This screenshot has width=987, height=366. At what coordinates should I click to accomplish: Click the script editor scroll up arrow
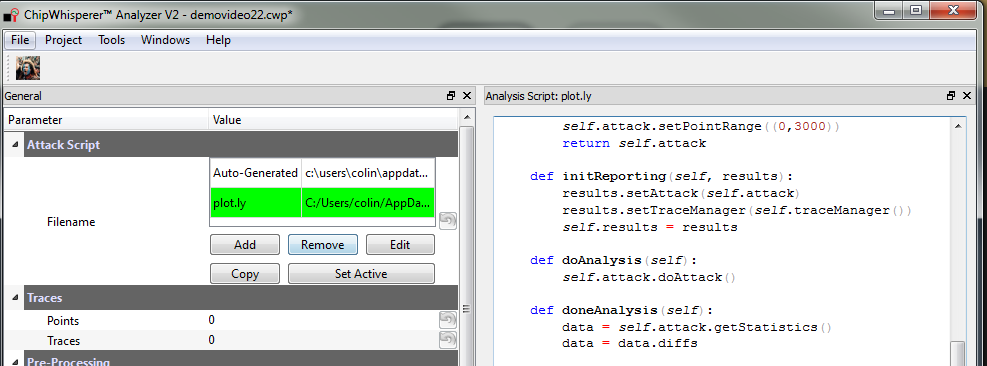(x=957, y=126)
